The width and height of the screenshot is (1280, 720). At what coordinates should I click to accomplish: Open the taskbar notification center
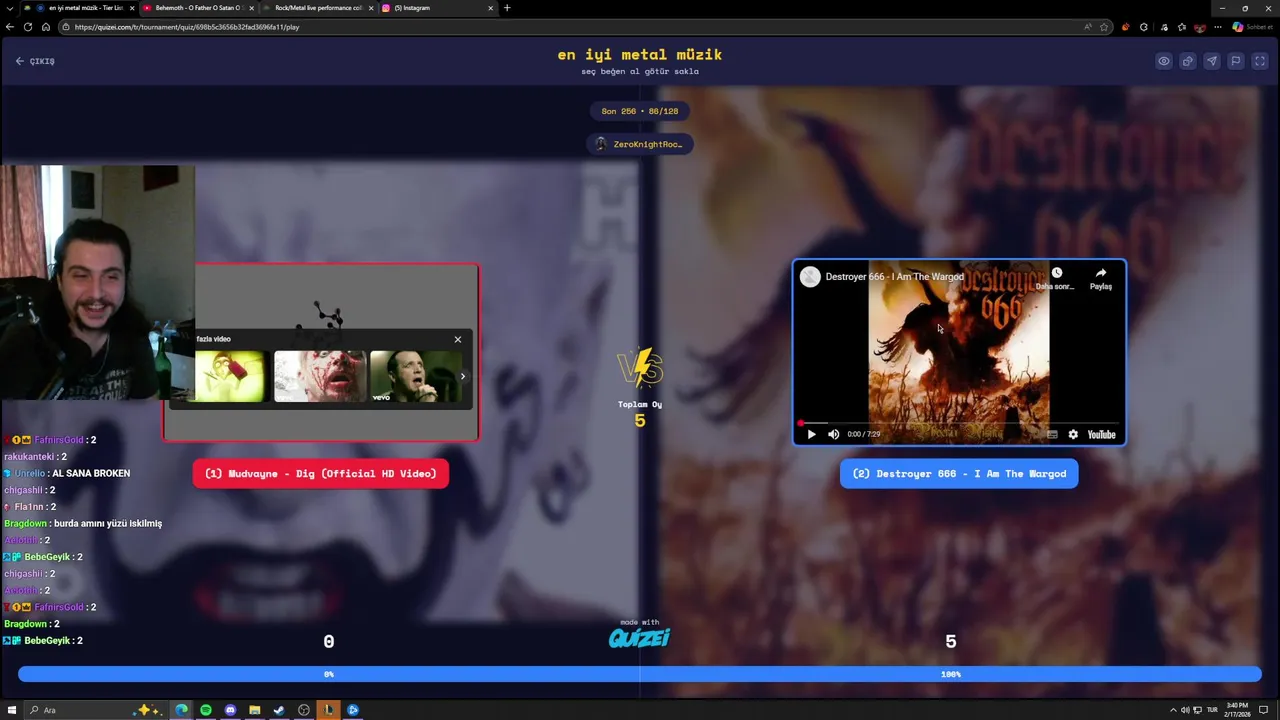1263,710
